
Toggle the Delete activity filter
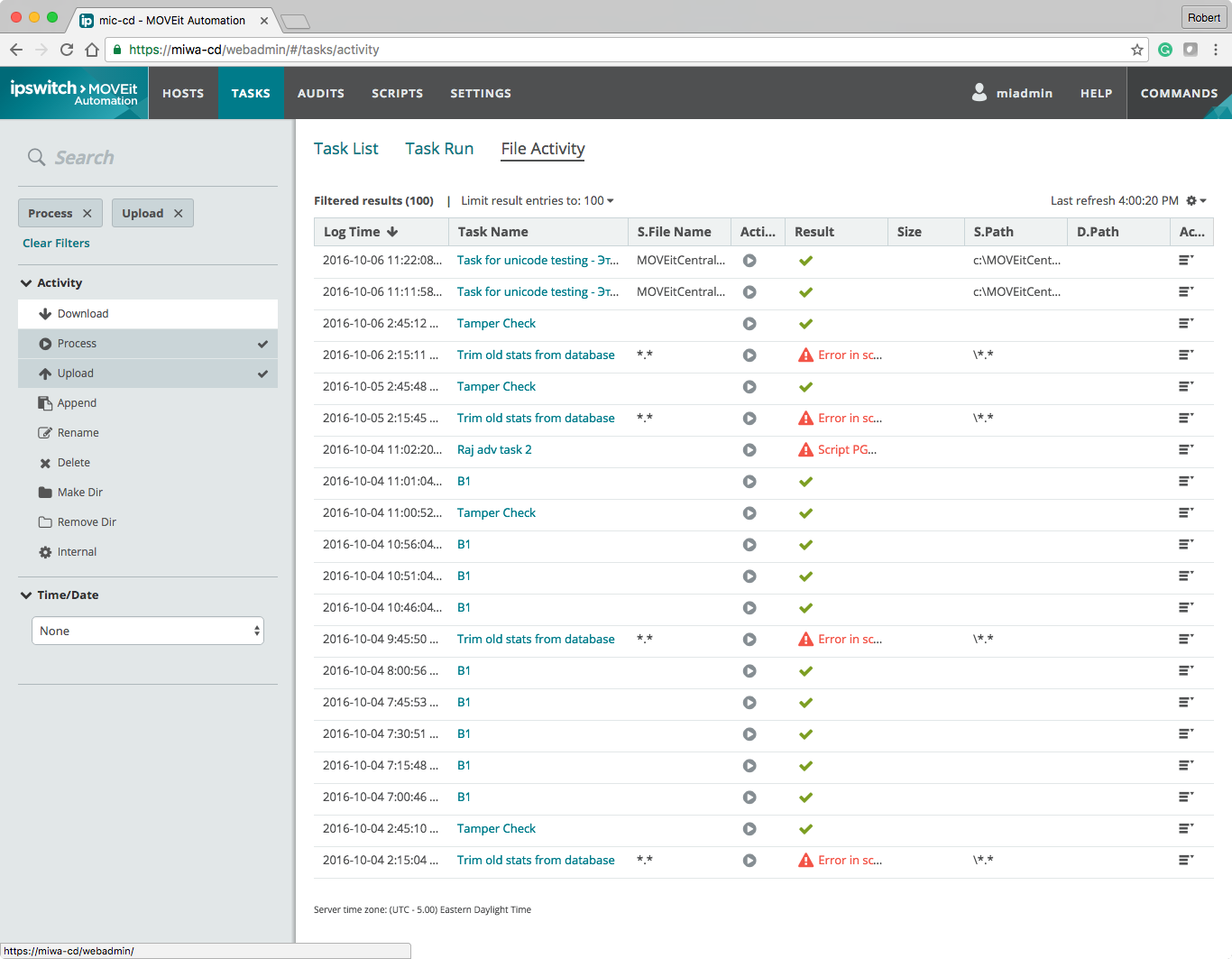point(148,463)
